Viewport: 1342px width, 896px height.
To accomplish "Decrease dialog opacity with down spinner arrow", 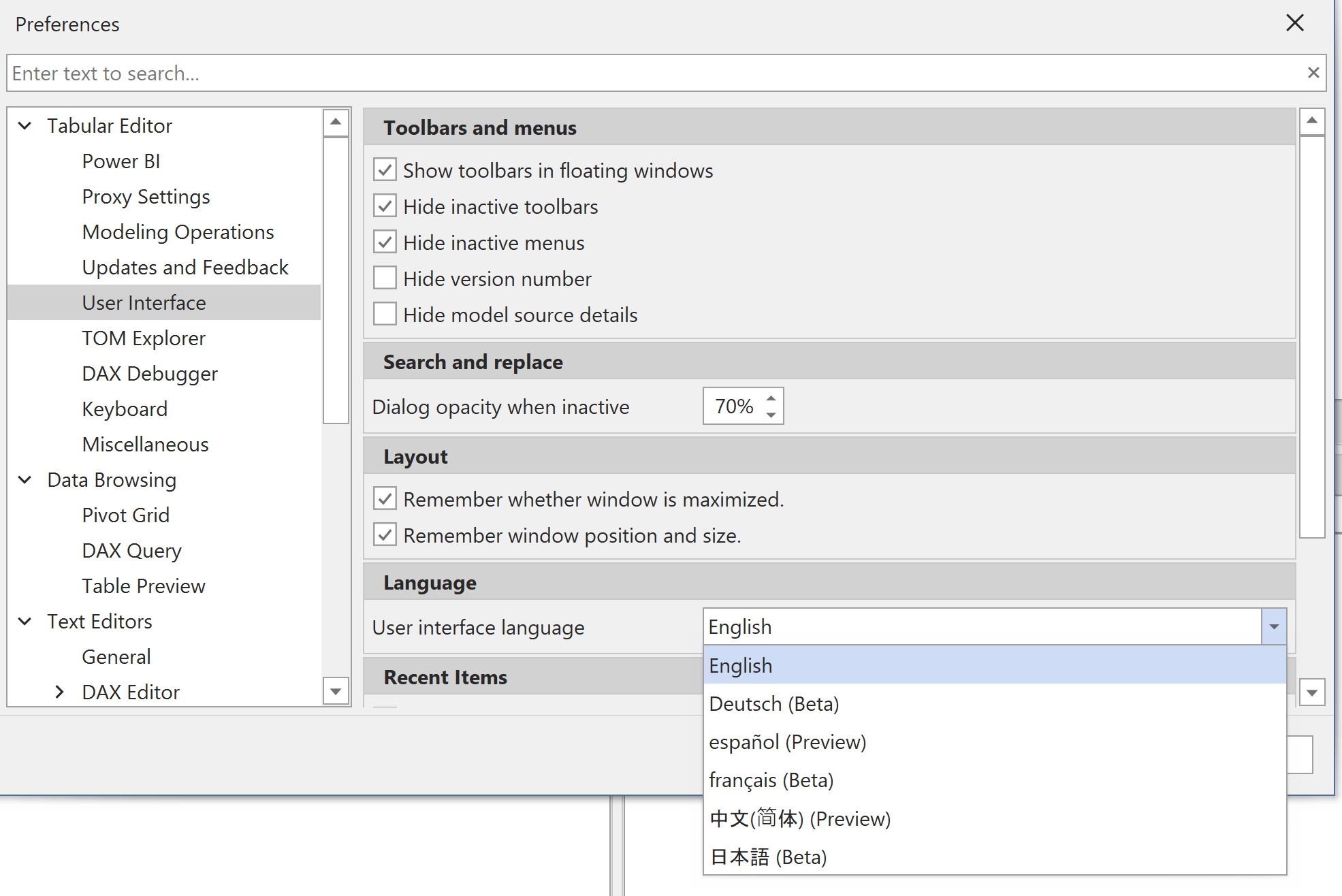I will pyautogui.click(x=771, y=415).
